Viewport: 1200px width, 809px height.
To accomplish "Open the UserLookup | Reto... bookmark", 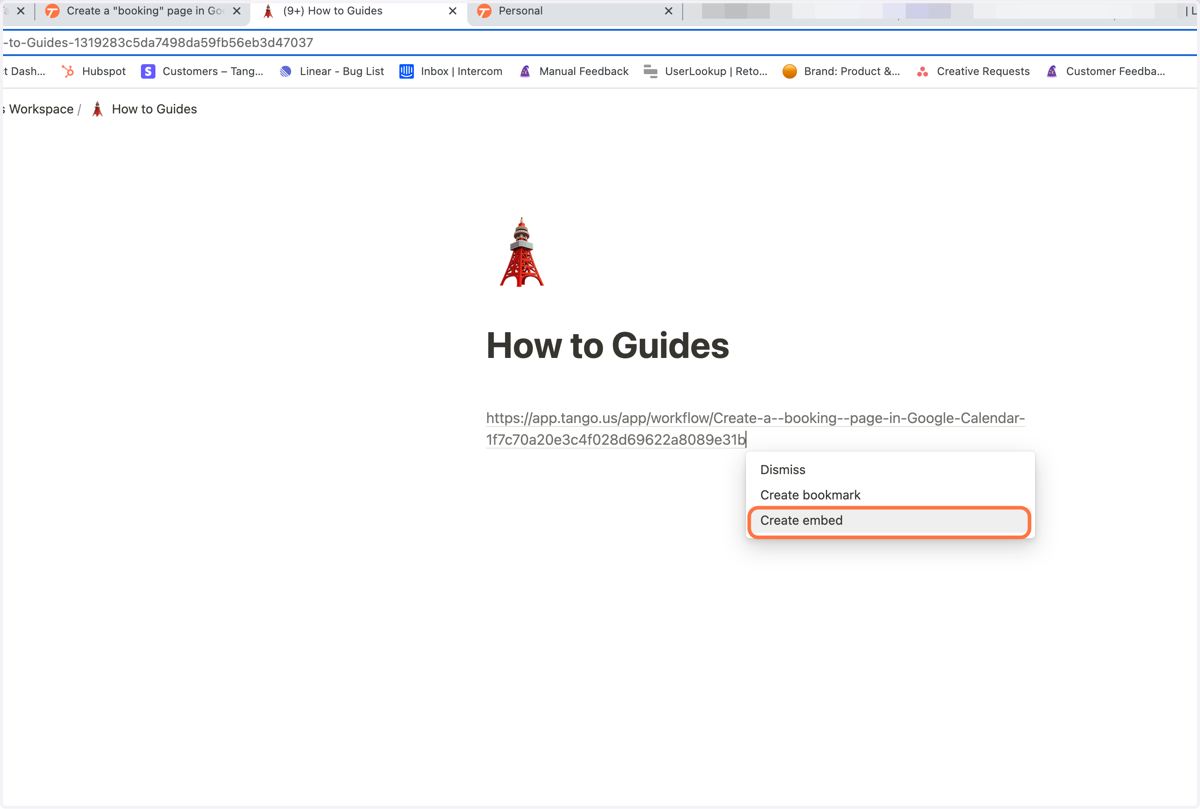I will pos(705,71).
